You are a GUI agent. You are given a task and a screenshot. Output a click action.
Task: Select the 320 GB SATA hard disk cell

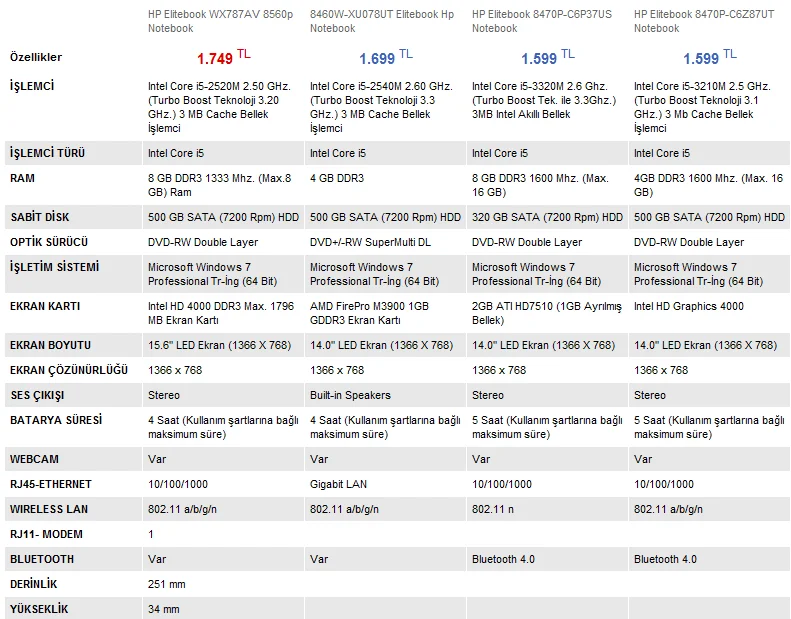pos(546,217)
